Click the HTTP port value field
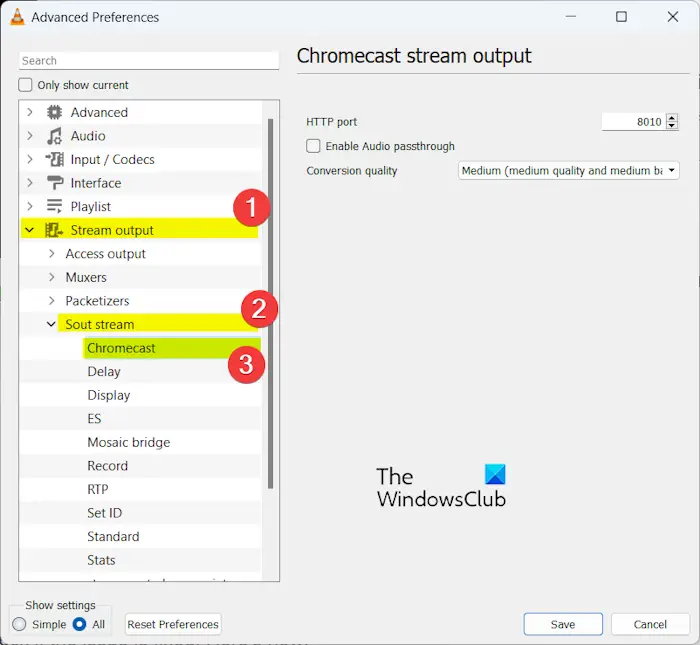The image size is (700, 645). click(633, 121)
